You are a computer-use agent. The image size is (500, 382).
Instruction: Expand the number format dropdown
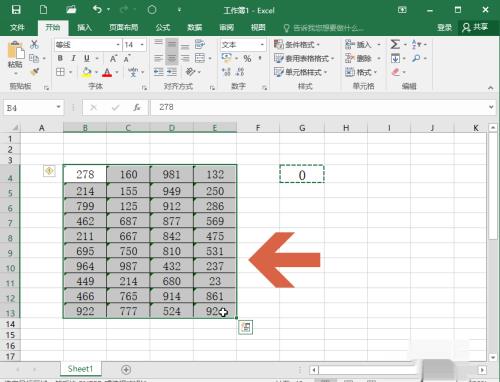pyautogui.click(x=262, y=45)
